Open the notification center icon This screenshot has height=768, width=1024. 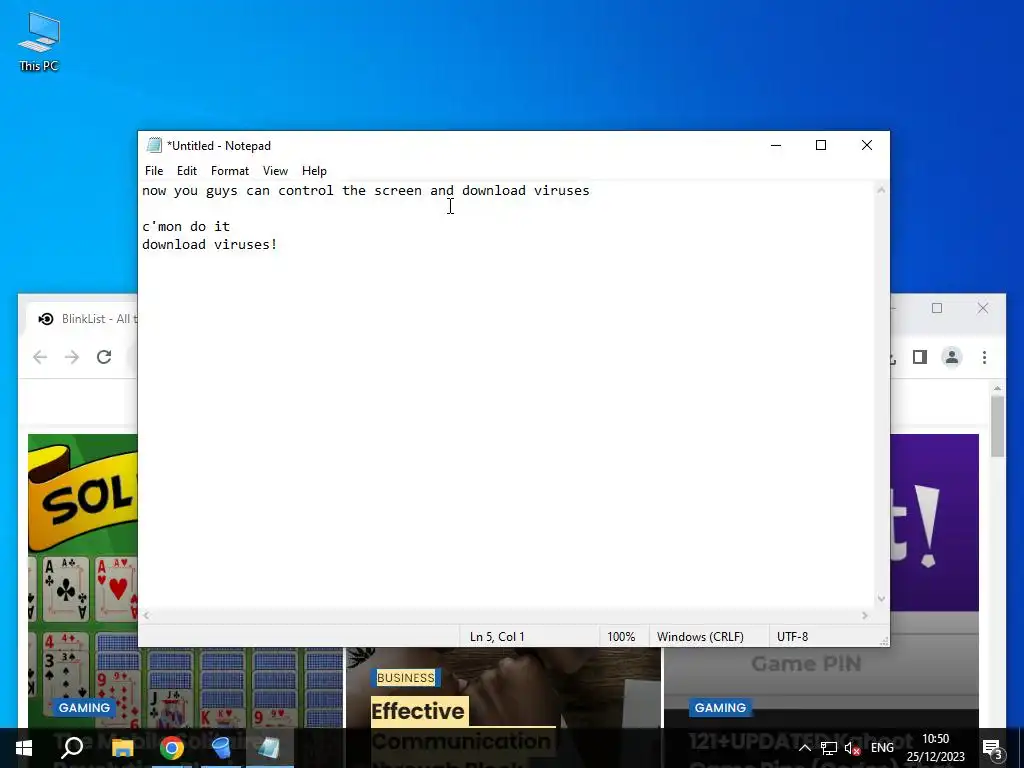pos(993,748)
